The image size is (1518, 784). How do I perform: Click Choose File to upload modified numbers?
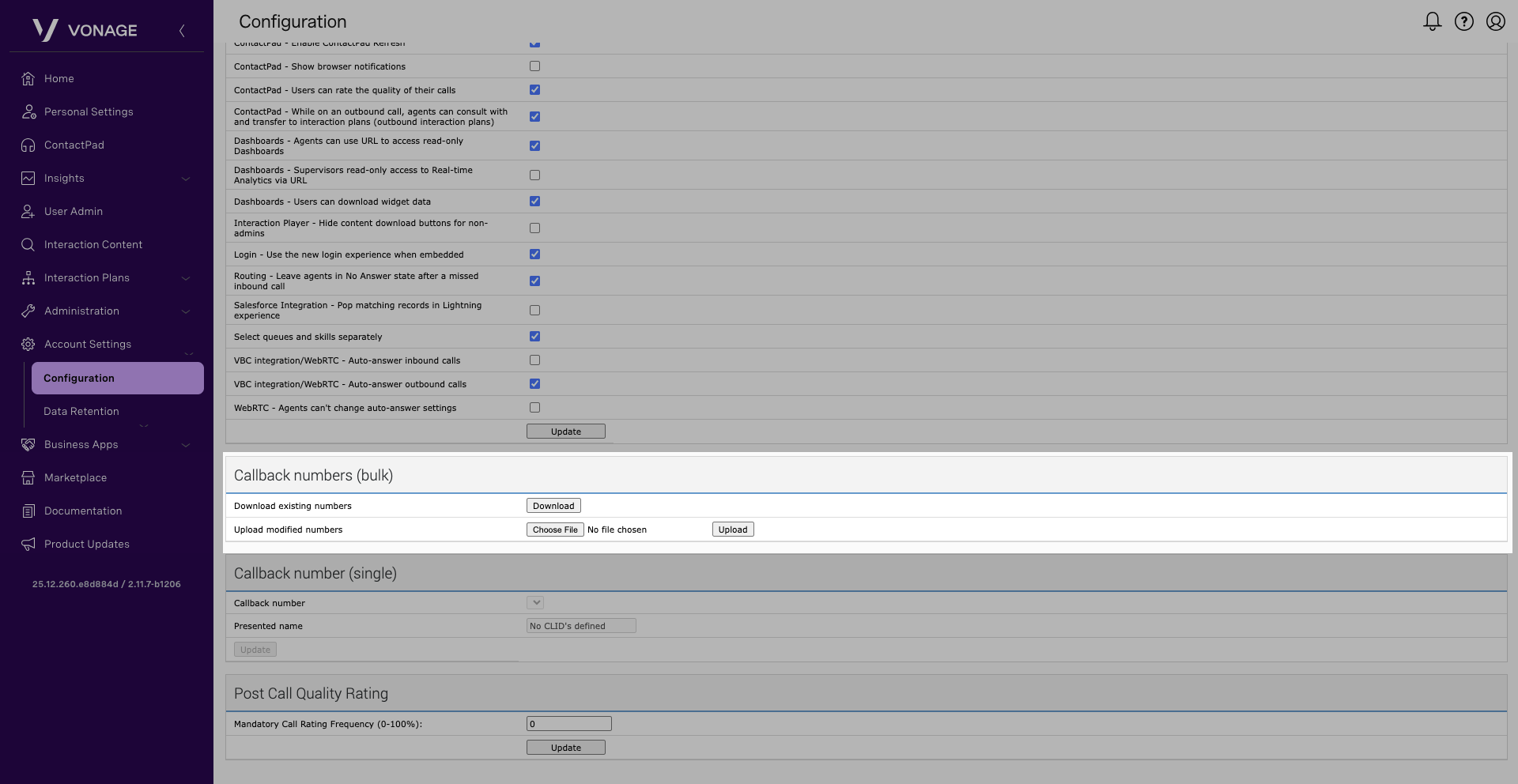[555, 530]
